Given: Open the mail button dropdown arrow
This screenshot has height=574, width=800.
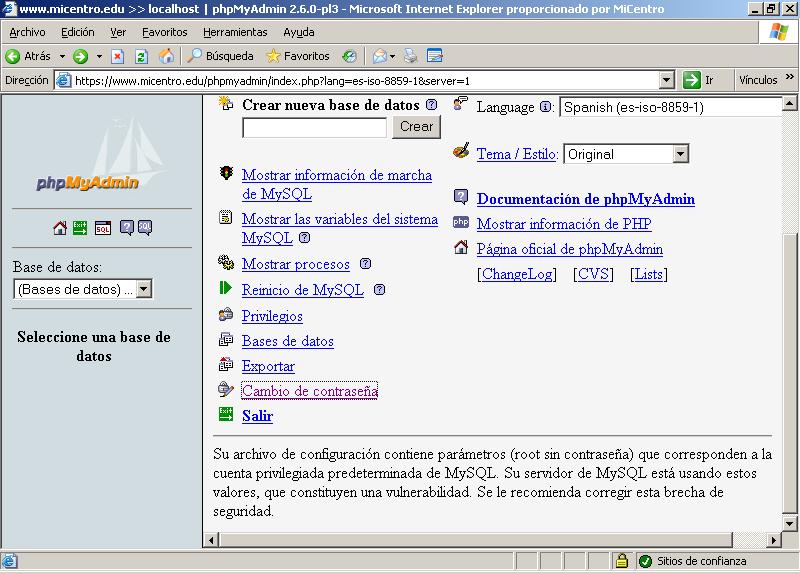Looking at the screenshot, I should 392,57.
